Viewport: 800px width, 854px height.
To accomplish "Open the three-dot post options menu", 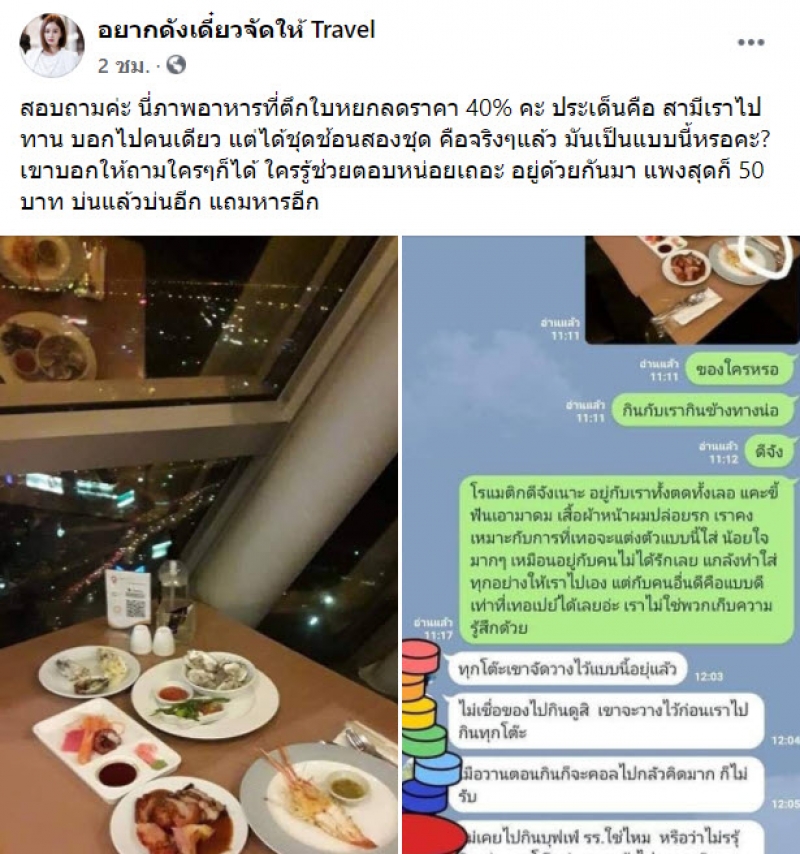I will pos(750,42).
